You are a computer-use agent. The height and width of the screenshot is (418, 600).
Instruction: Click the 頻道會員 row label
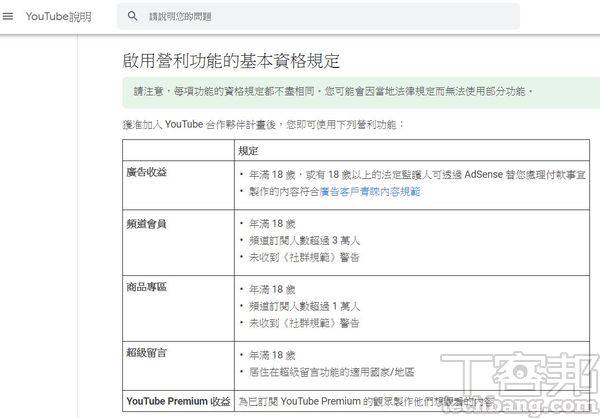pos(147,224)
